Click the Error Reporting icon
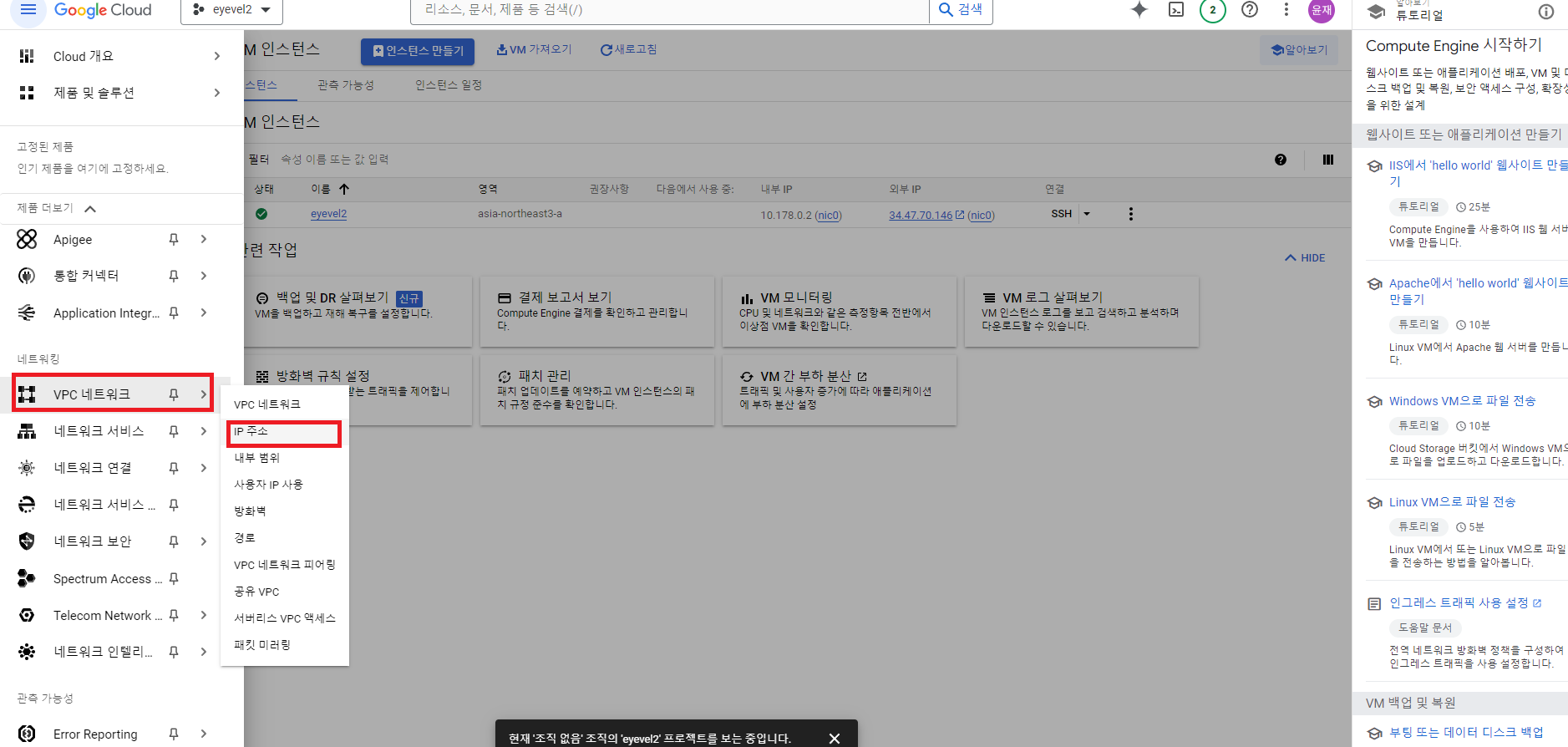Viewport: 1568px width, 747px height. click(x=27, y=734)
